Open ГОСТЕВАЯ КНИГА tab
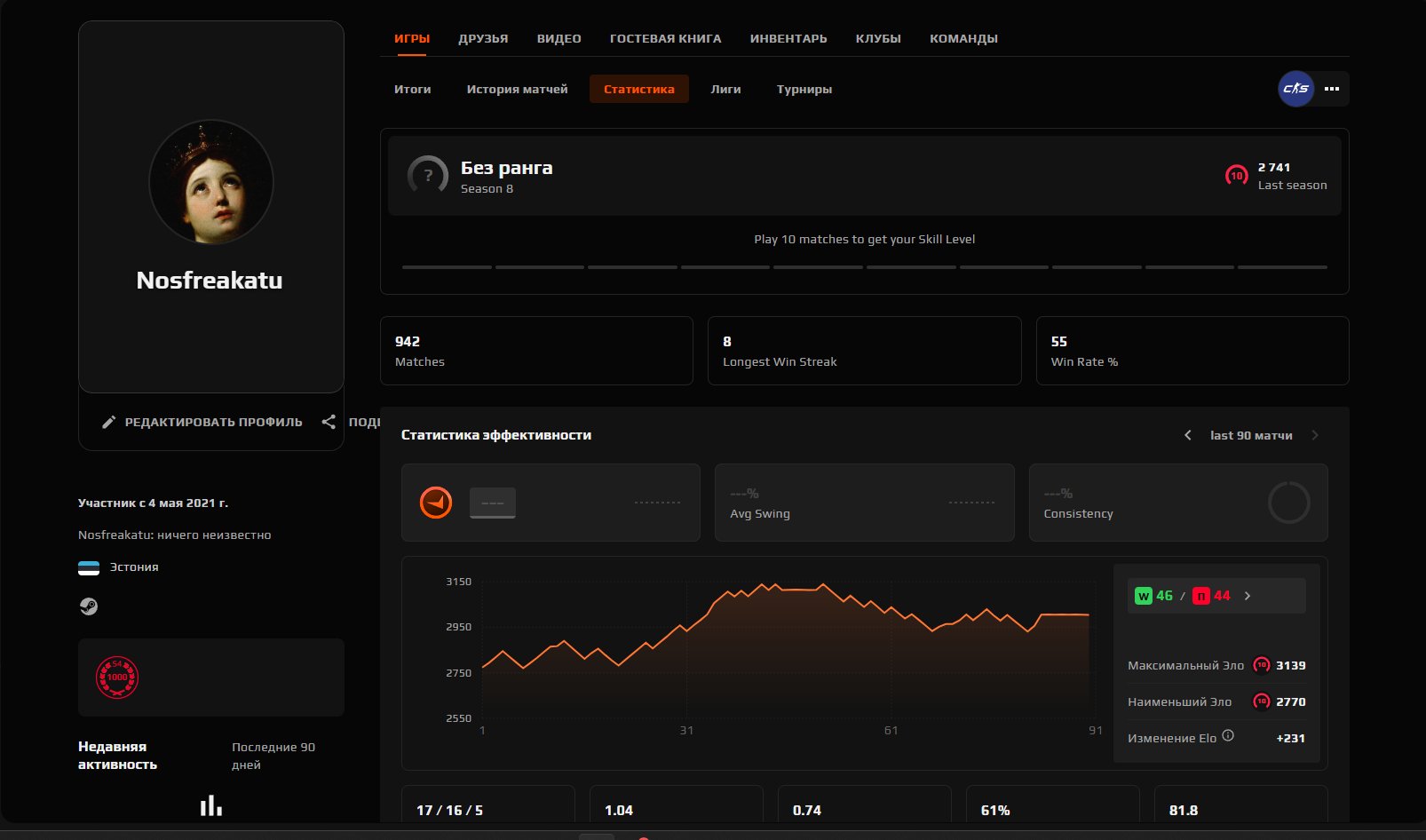This screenshot has width=1426, height=840. click(665, 39)
